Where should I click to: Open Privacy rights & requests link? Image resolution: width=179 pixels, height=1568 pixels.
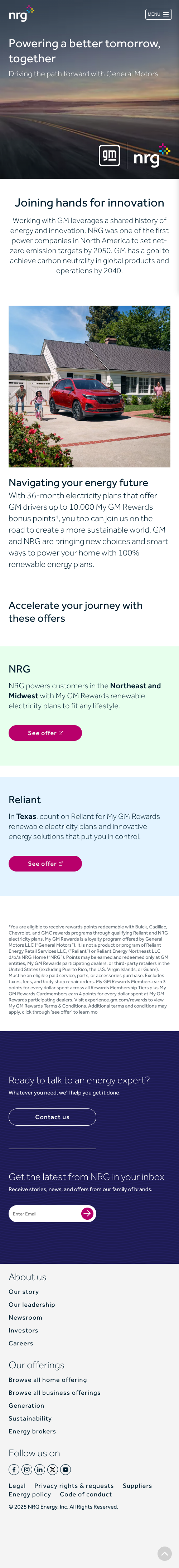[x=74, y=1486]
